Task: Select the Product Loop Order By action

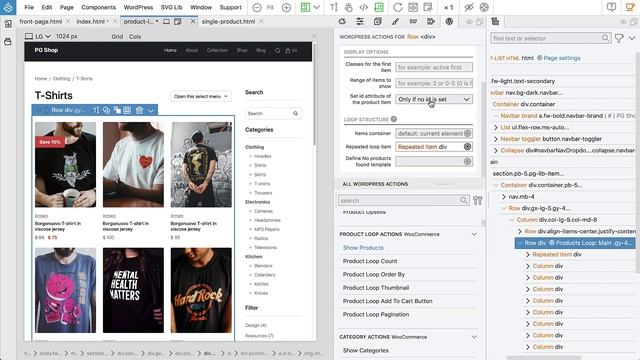Action: pos(373,274)
